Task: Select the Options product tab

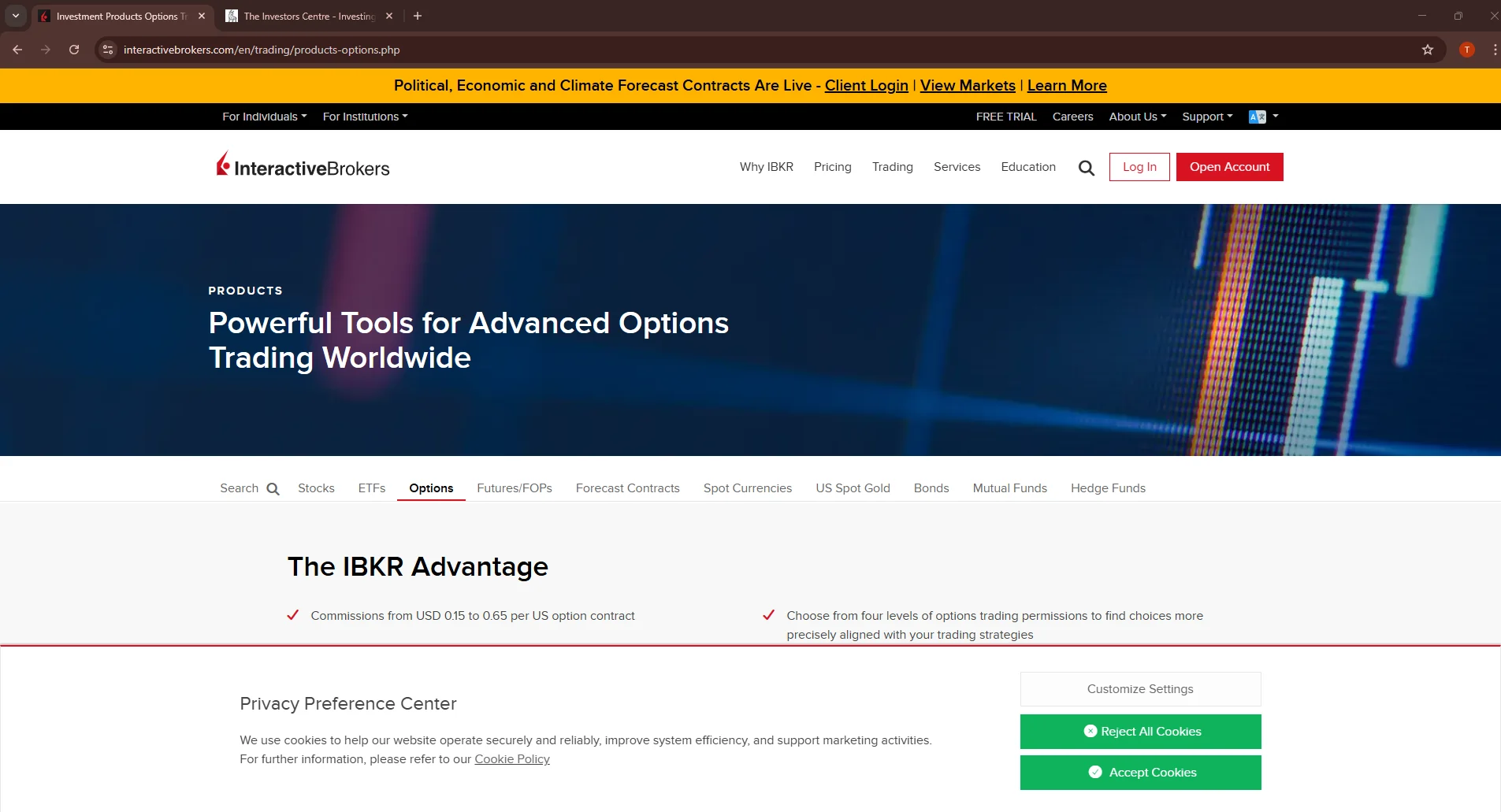Action: click(431, 488)
